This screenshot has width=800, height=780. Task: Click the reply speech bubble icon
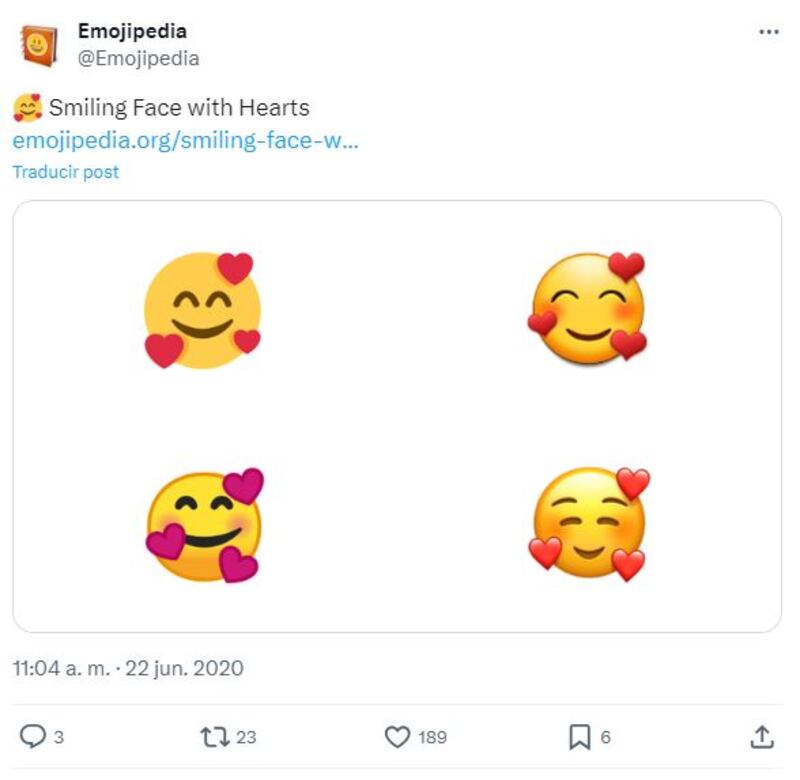tap(32, 738)
